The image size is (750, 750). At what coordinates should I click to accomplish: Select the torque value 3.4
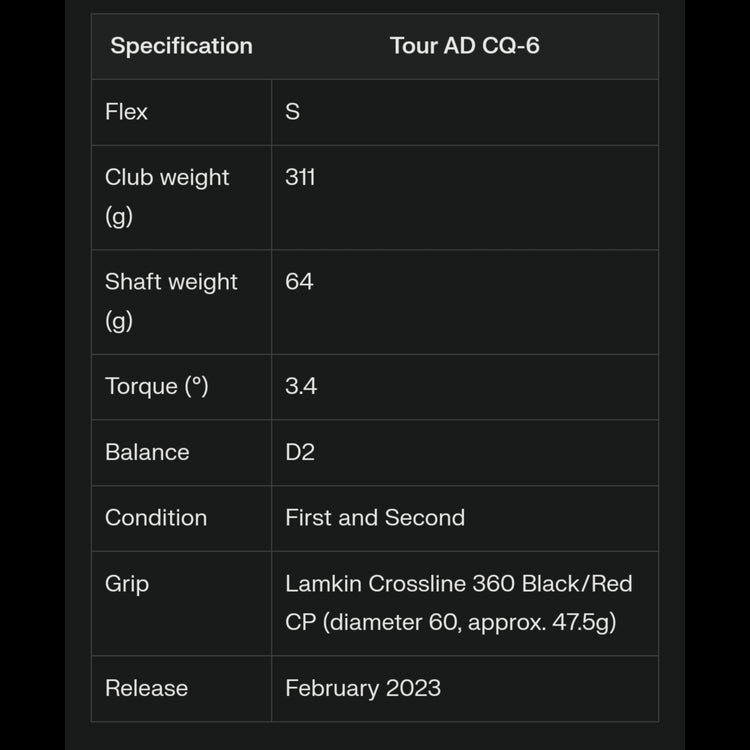coord(301,386)
